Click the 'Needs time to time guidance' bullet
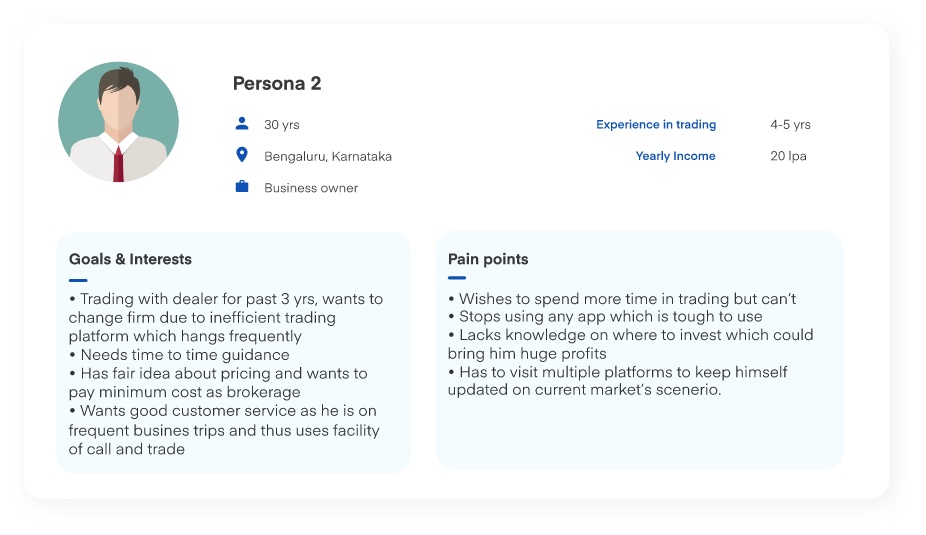 179,355
